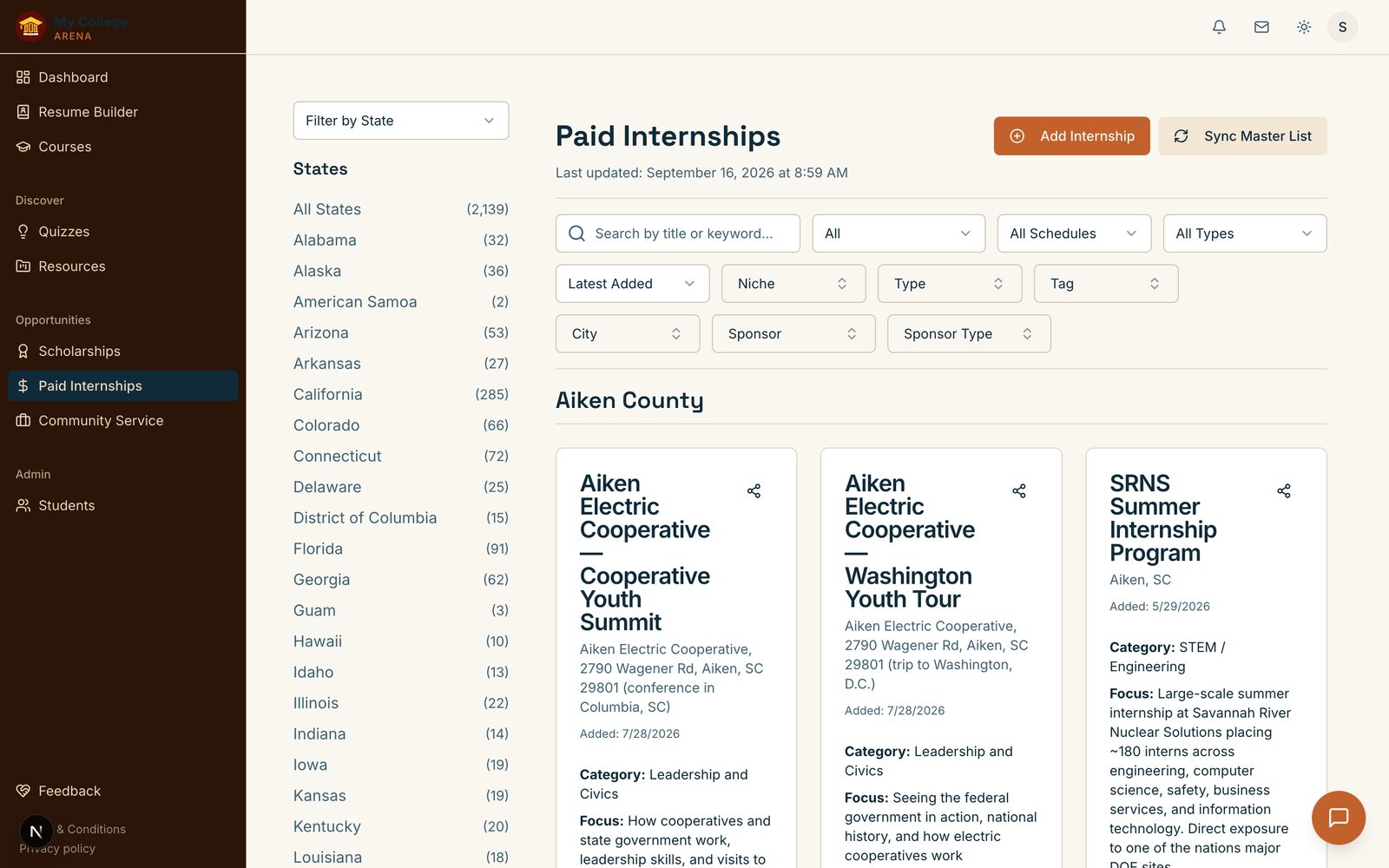Filter internships by Alaska
Screen dimensions: 1389x868
(401, 271)
